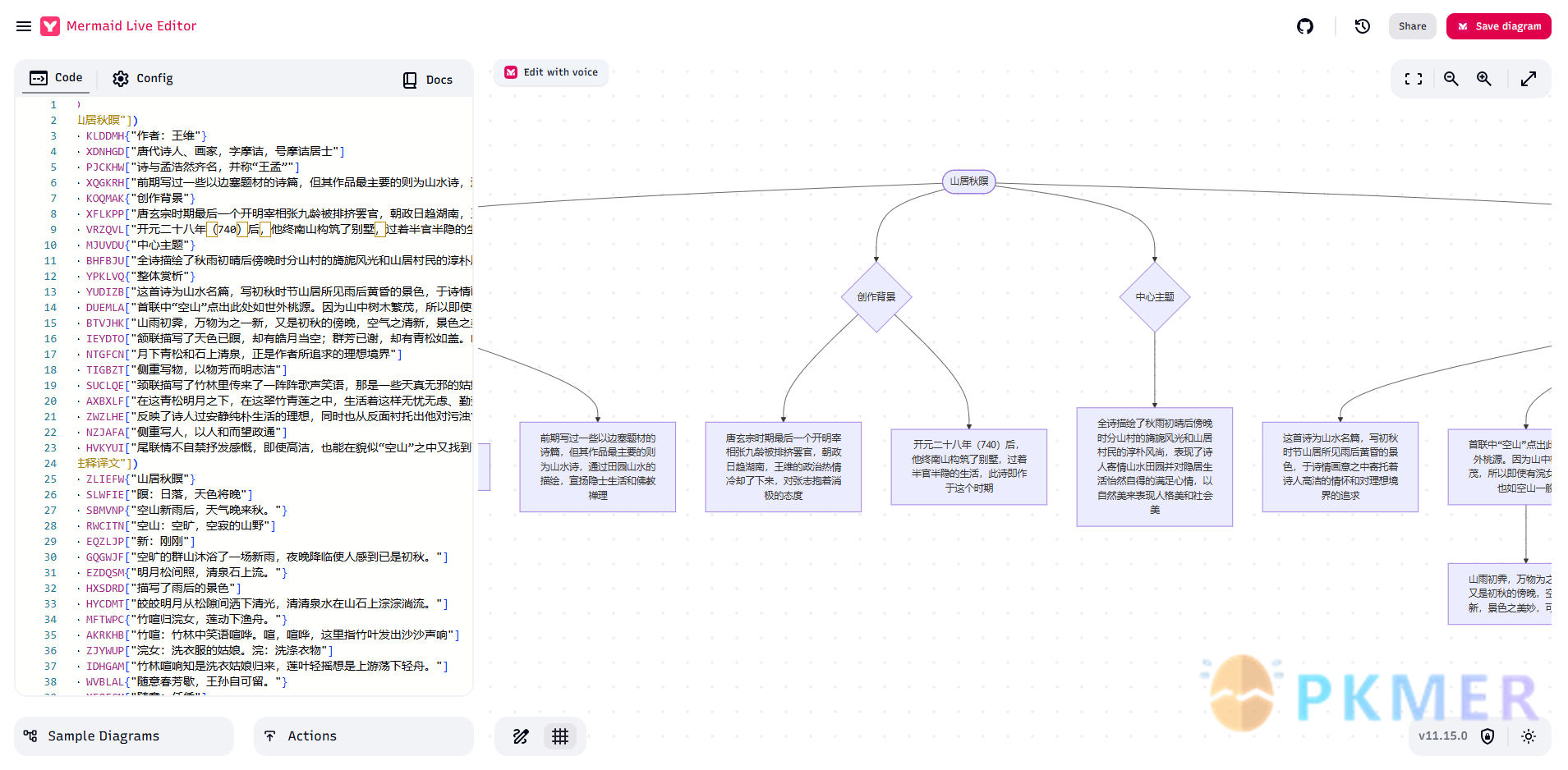Image resolution: width=1568 pixels, height=770 pixels.
Task: Click the node starting 这首诗为山水名篇
Action: coord(1340,467)
